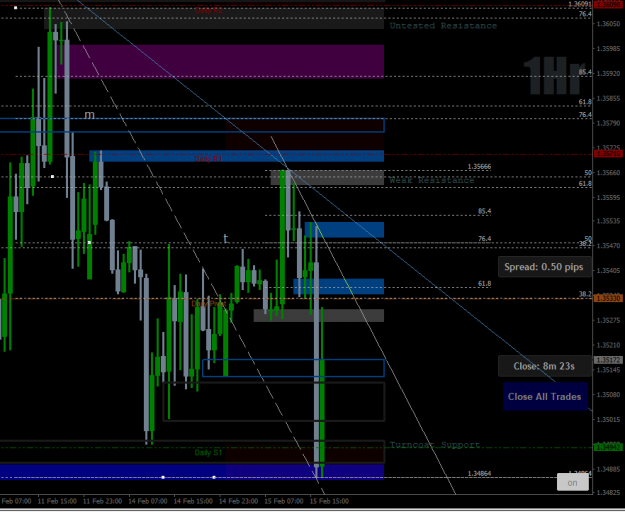Click the 1.35595 price scale value
625x512 pixels.
click(608, 197)
